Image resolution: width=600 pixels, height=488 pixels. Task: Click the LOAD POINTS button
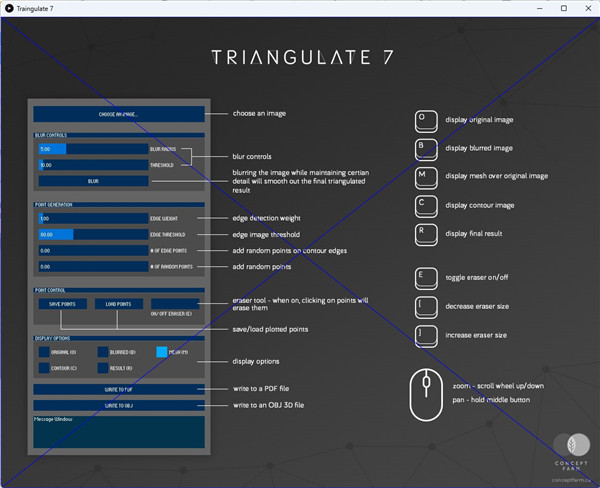tap(119, 304)
